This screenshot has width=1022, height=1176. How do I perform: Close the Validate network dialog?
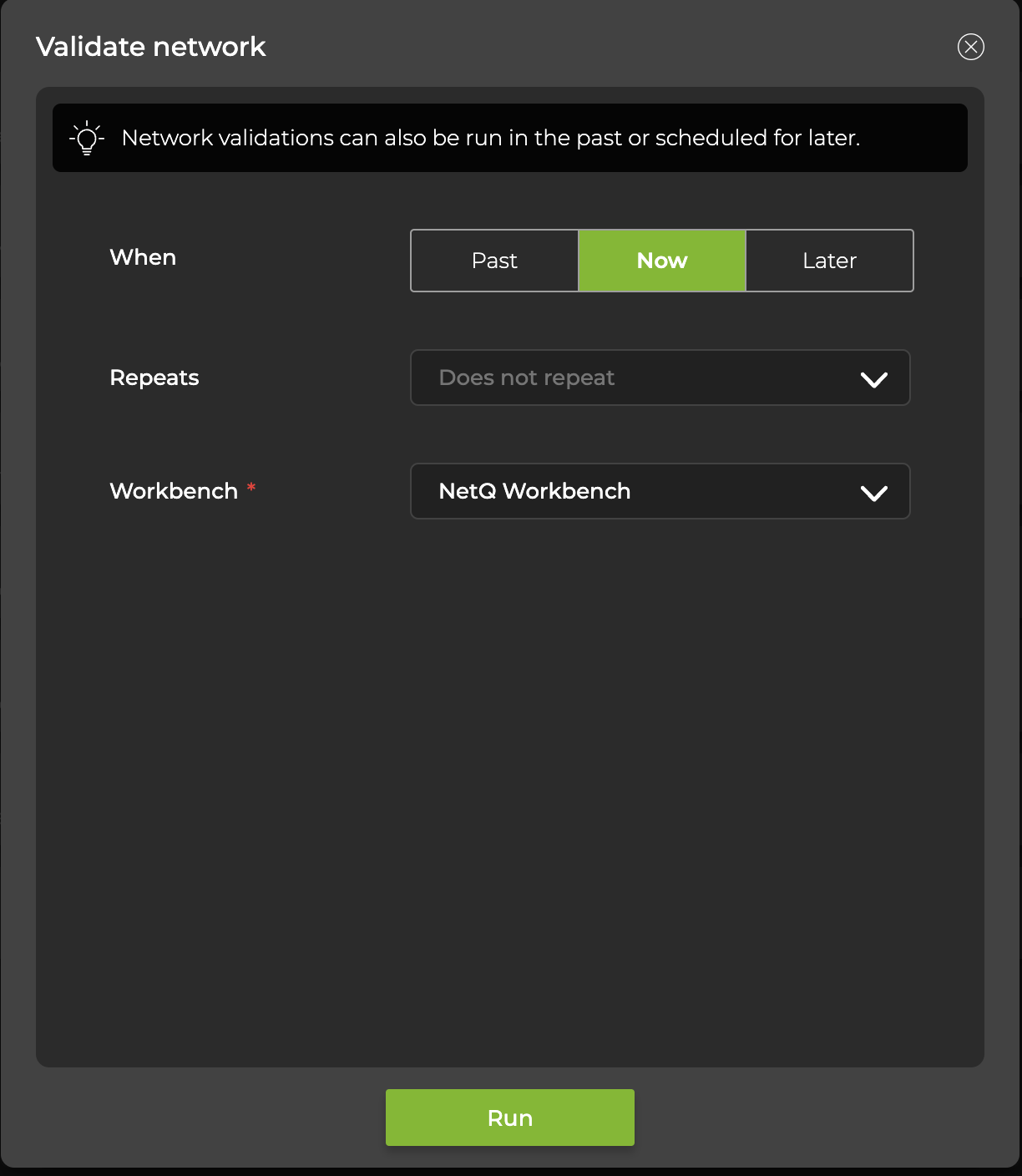coord(970,47)
